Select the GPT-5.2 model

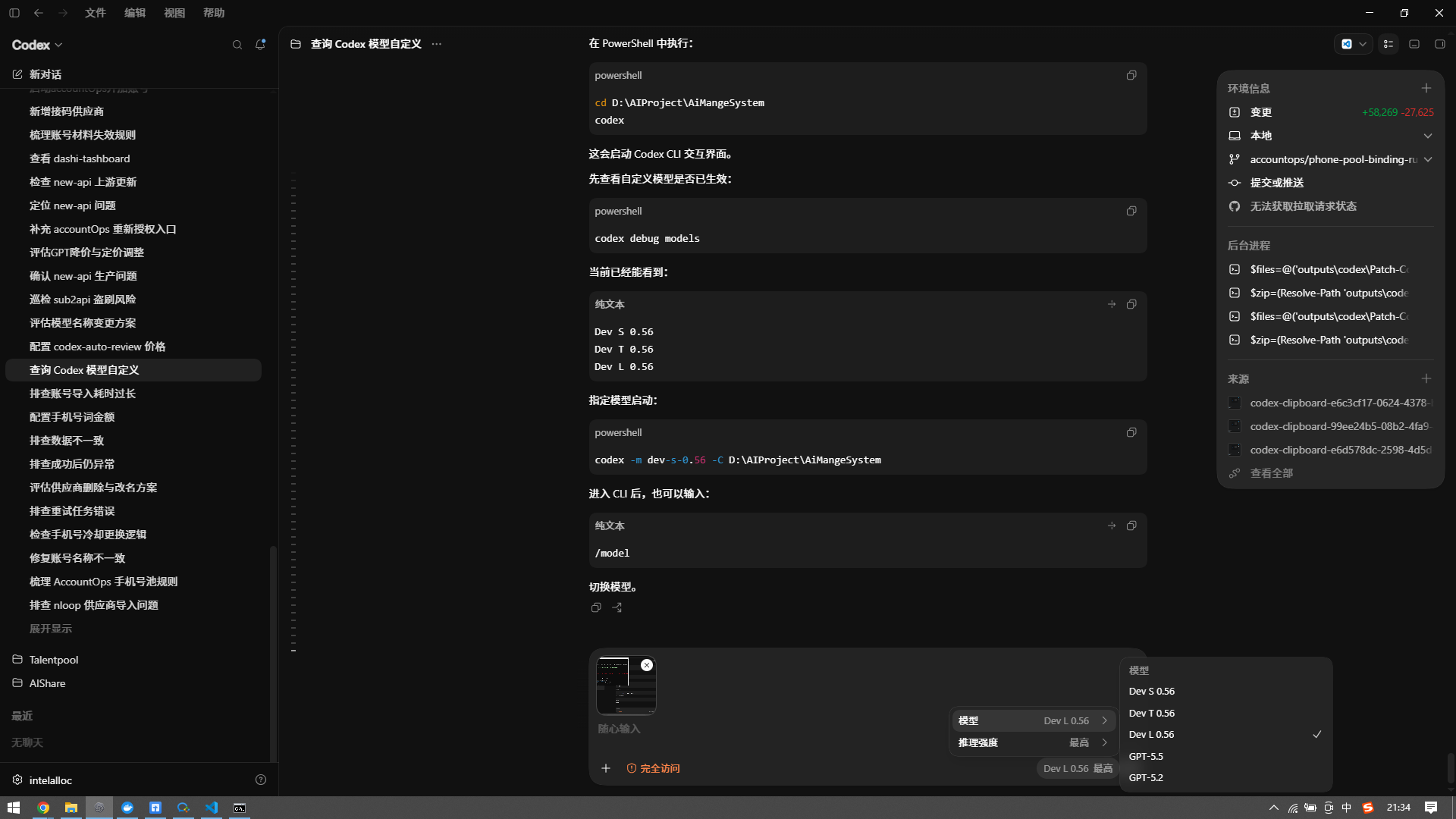[x=1225, y=778]
